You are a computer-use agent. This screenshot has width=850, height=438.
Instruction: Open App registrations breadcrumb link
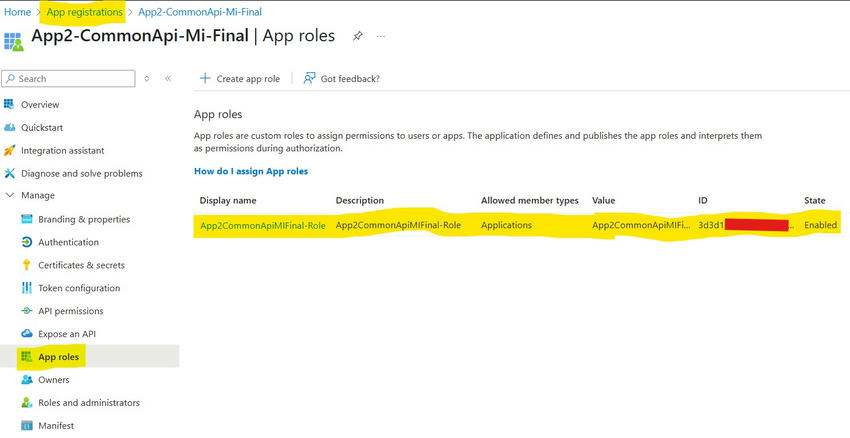(x=85, y=12)
